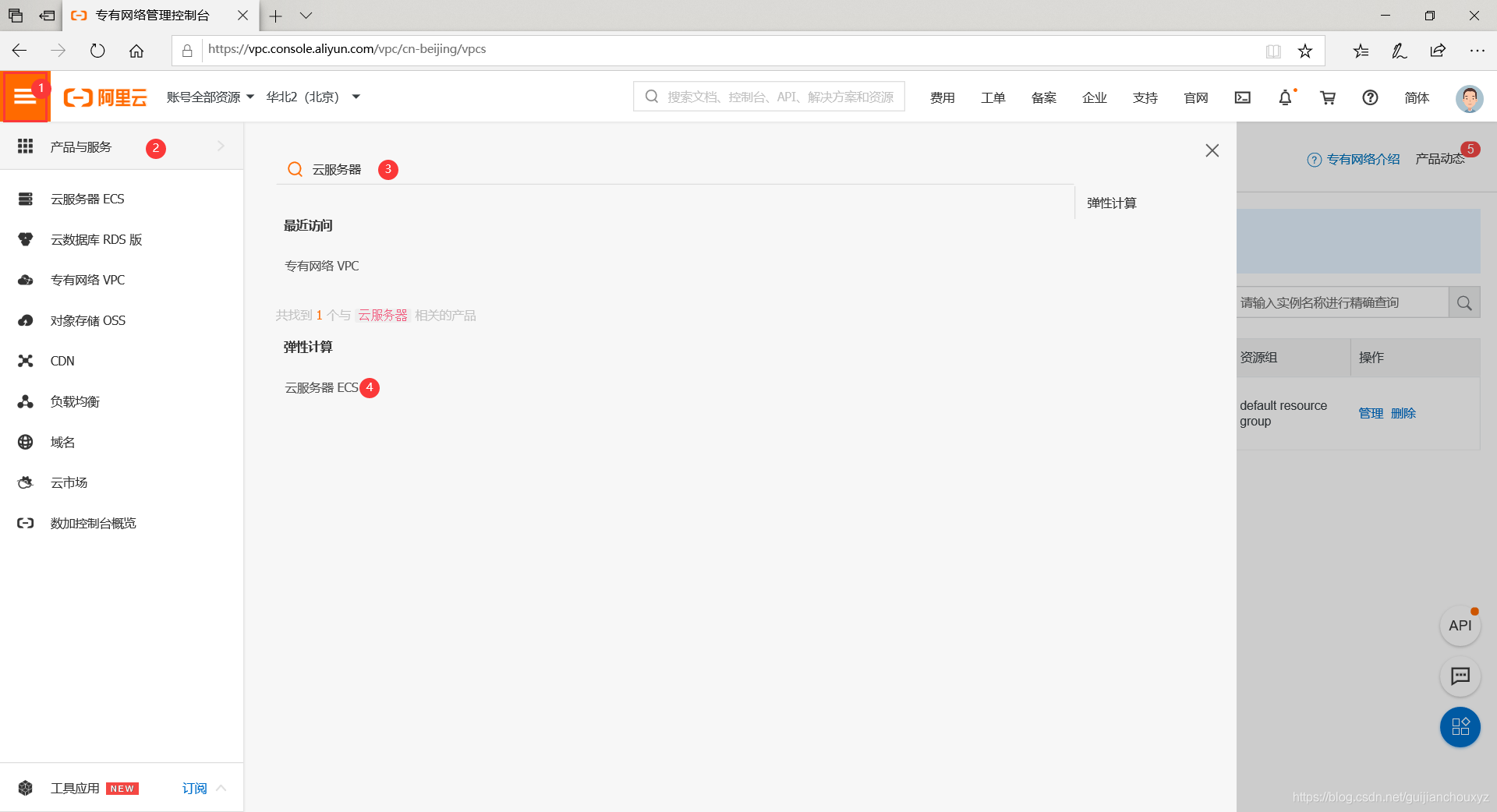The height and width of the screenshot is (812, 1497).
Task: Open the 支持 top menu
Action: 1145,97
